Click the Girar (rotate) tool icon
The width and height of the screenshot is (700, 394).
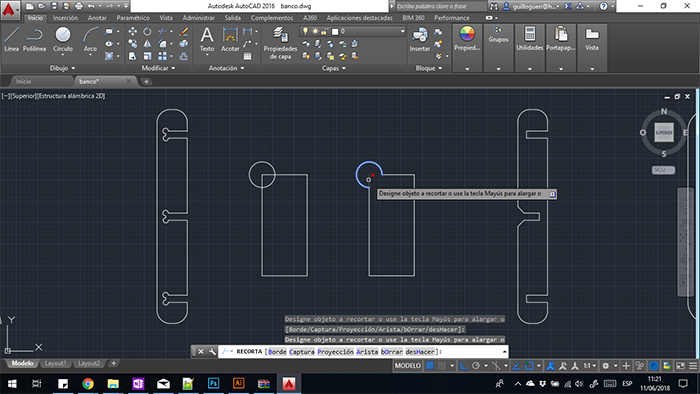tap(147, 31)
